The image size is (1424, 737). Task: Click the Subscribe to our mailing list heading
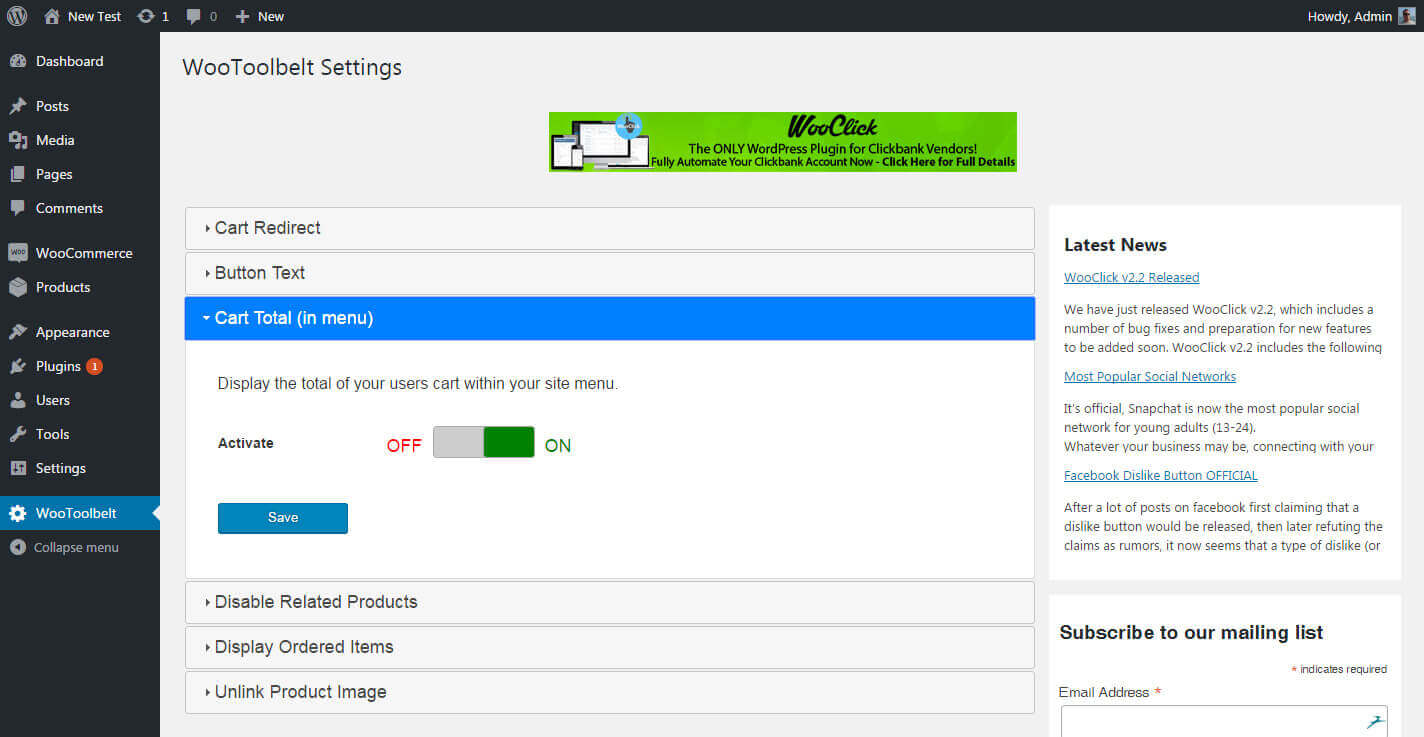(1191, 632)
